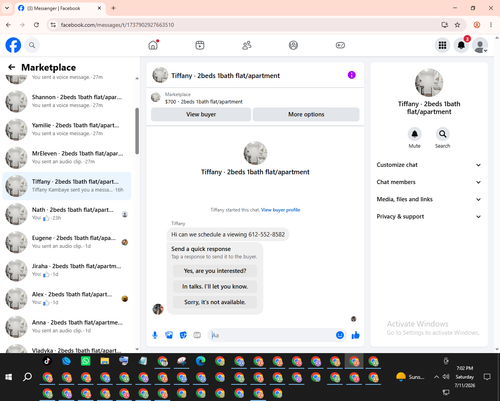Expand Customize chat section
Screen dimensions: 500x401
click(x=429, y=165)
